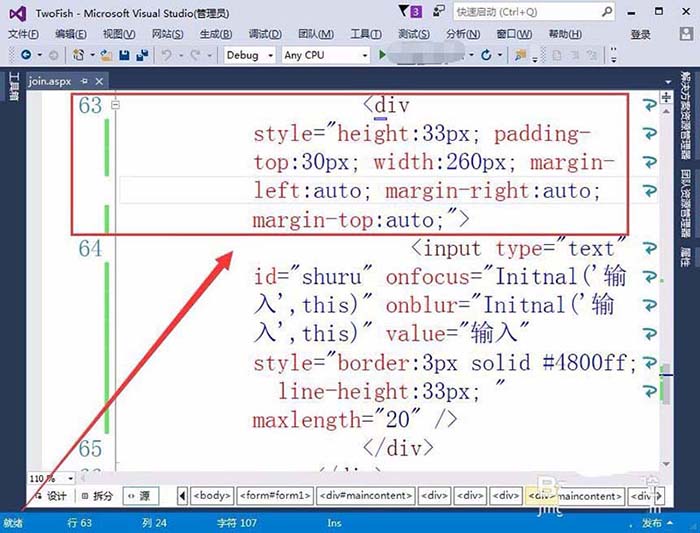Open the 解决方案资源管理器 side panel
The height and width of the screenshot is (533, 700).
coord(685,116)
